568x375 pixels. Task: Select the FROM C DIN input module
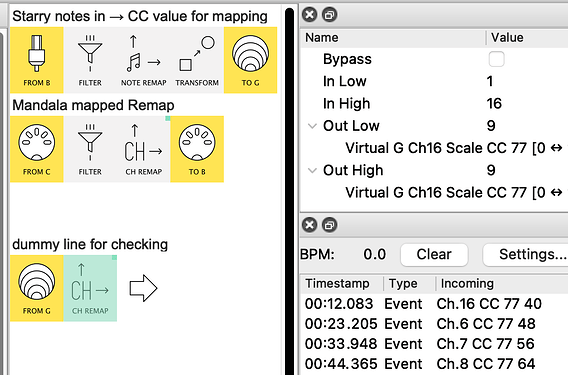(37, 149)
